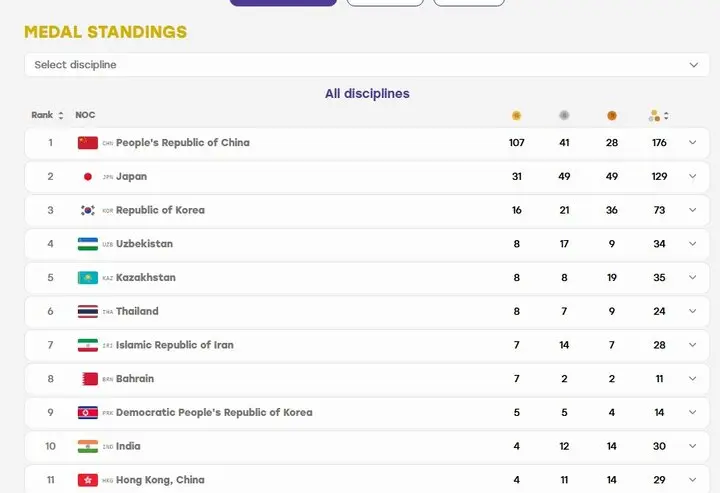The height and width of the screenshot is (493, 720).
Task: Click the DPR Korea flag icon
Action: [x=88, y=412]
